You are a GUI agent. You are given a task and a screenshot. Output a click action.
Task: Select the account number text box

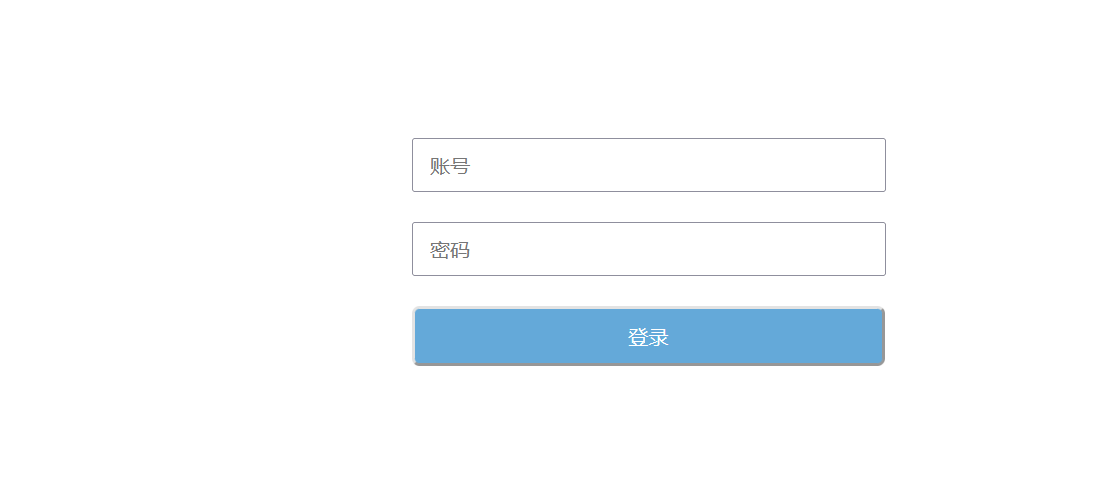(648, 165)
